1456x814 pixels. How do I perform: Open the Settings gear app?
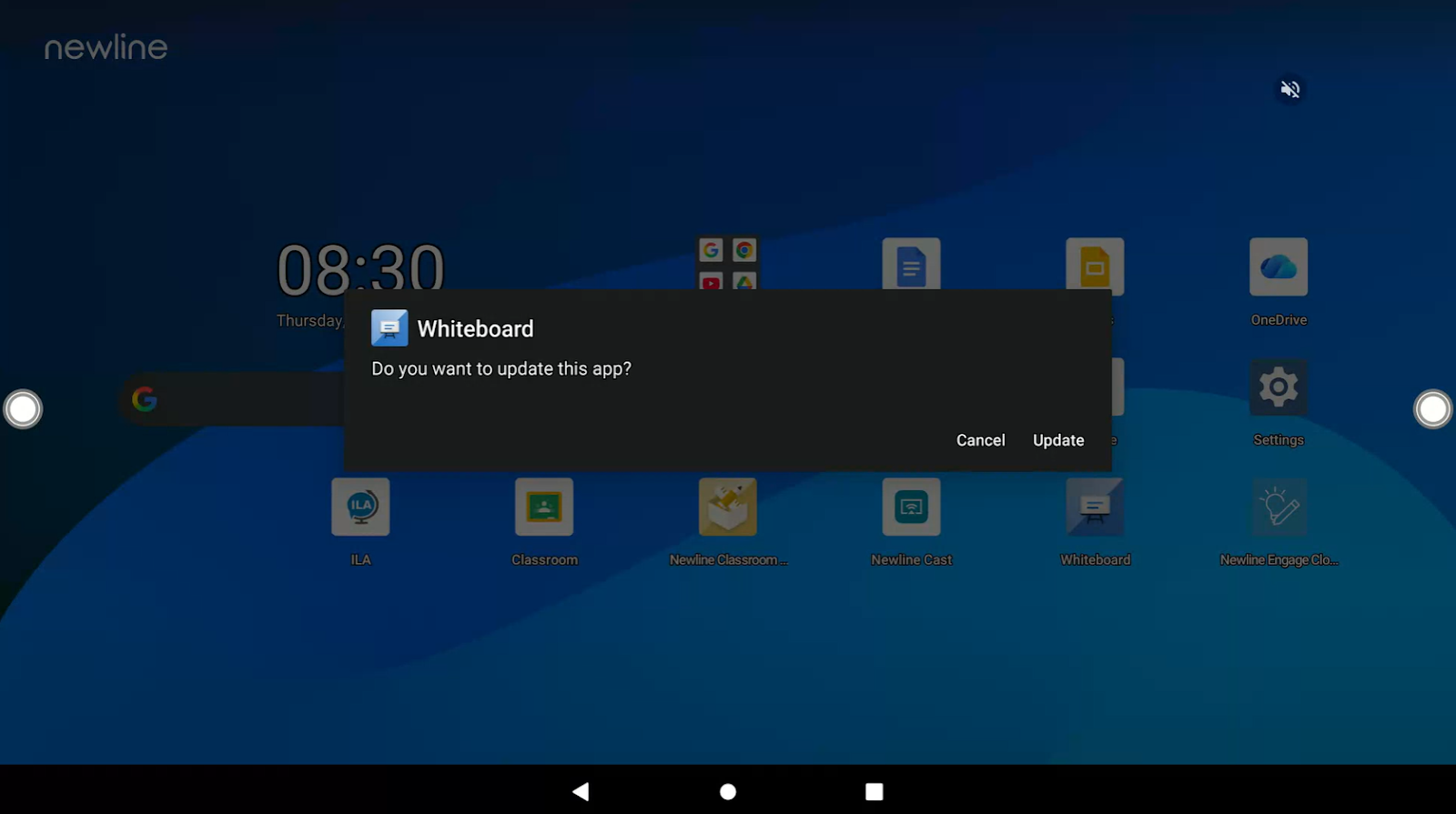1279,387
